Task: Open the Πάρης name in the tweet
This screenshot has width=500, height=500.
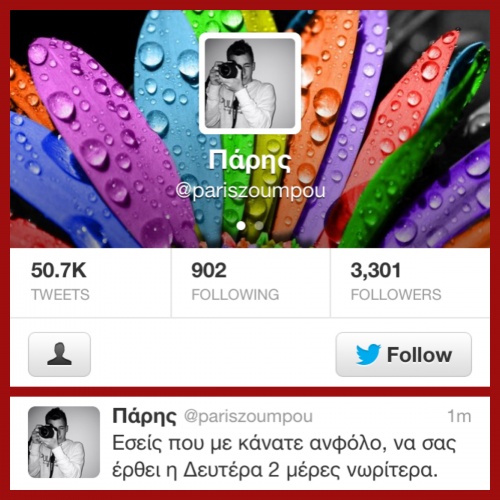Action: coord(144,416)
